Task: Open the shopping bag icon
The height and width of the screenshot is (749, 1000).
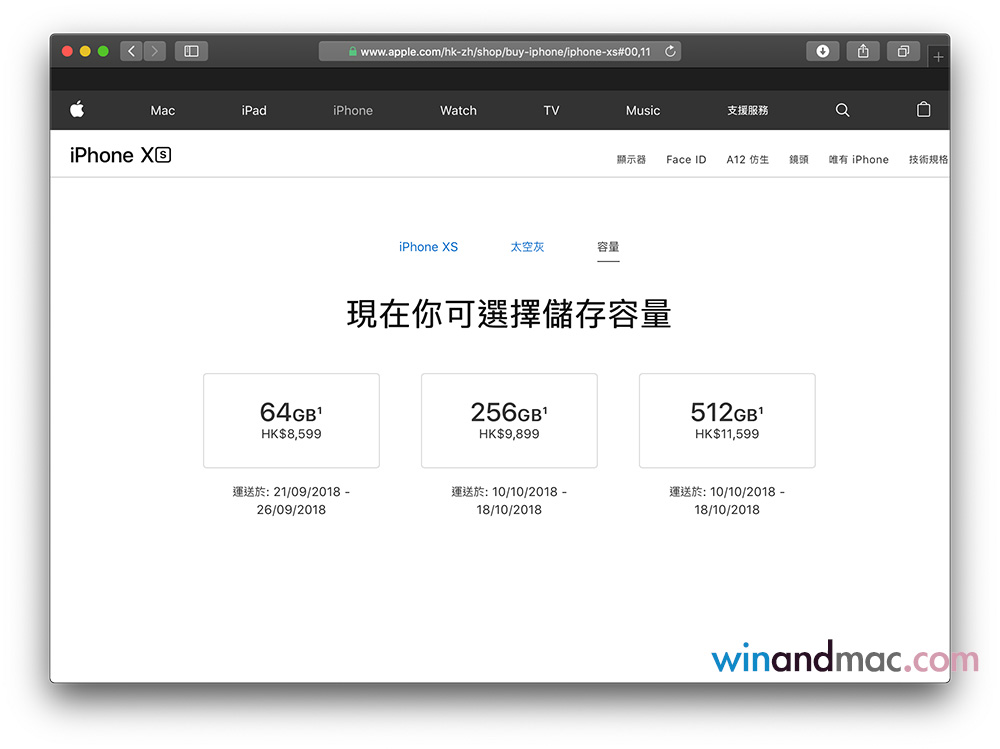Action: tap(923, 110)
